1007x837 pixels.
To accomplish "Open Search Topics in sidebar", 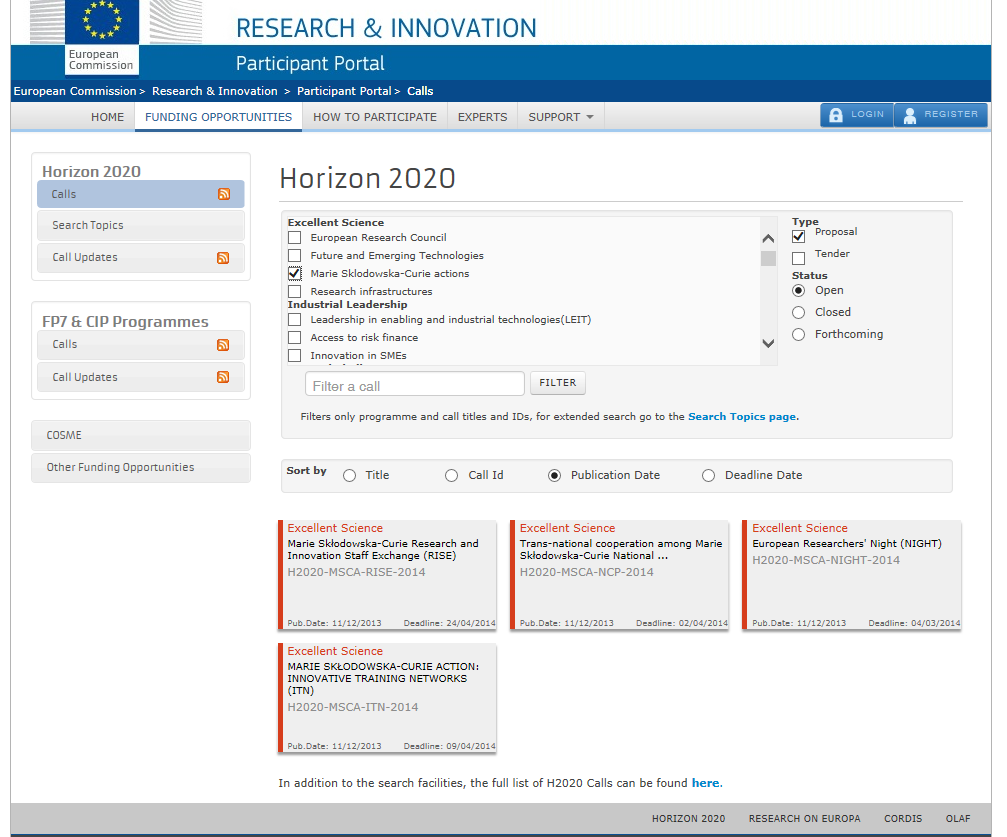I will coord(141,225).
